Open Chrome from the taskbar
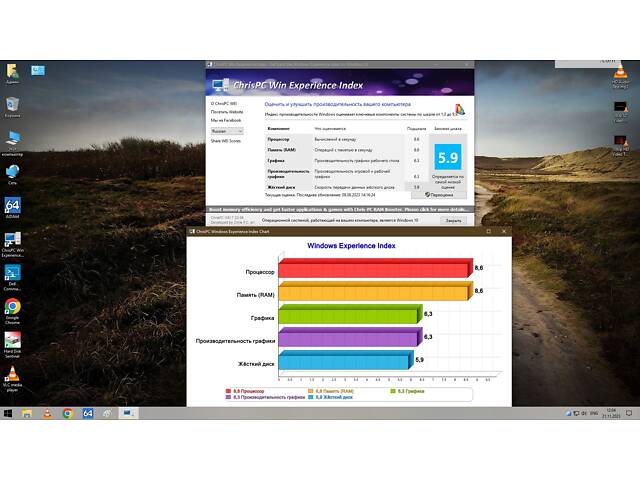 67,413
